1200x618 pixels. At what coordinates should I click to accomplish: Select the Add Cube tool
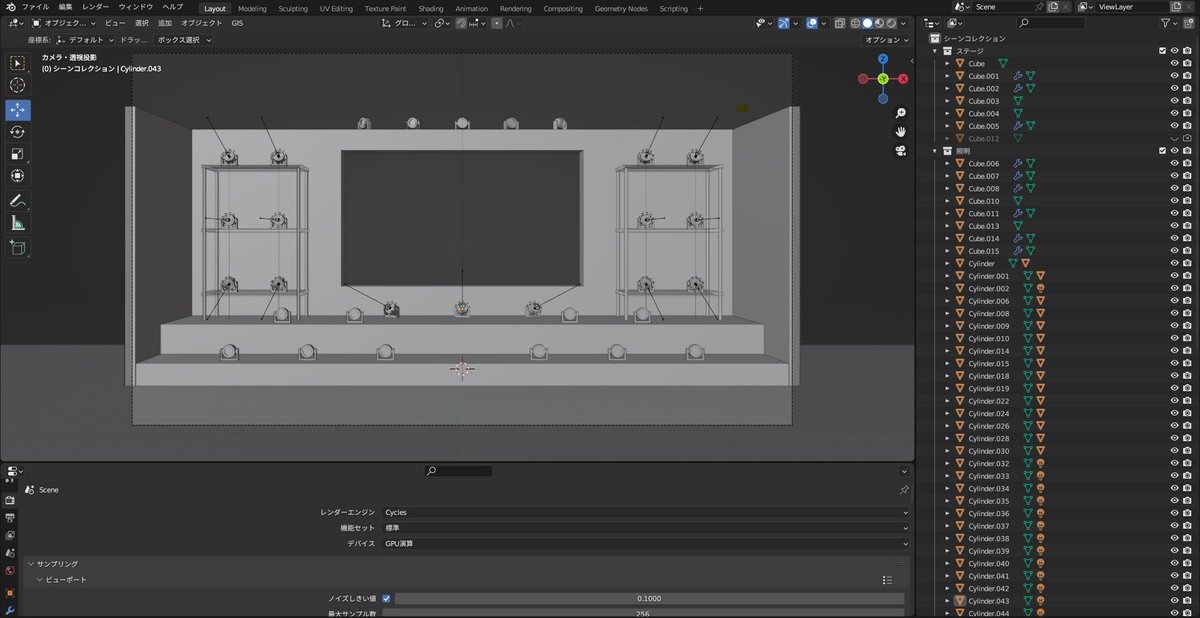point(18,248)
